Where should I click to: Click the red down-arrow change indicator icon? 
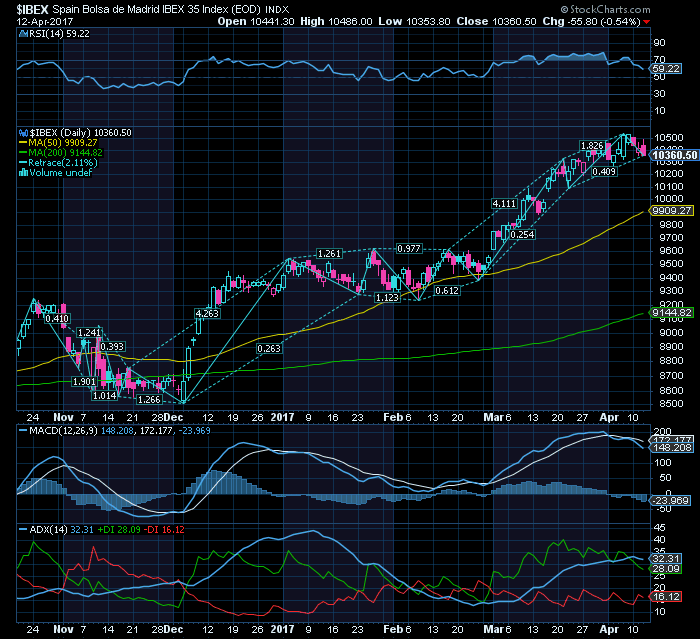646,22
